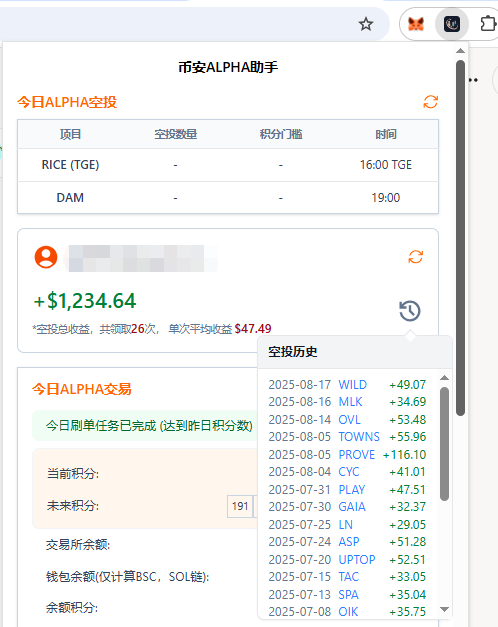Open the CYC token link

(x=349, y=472)
